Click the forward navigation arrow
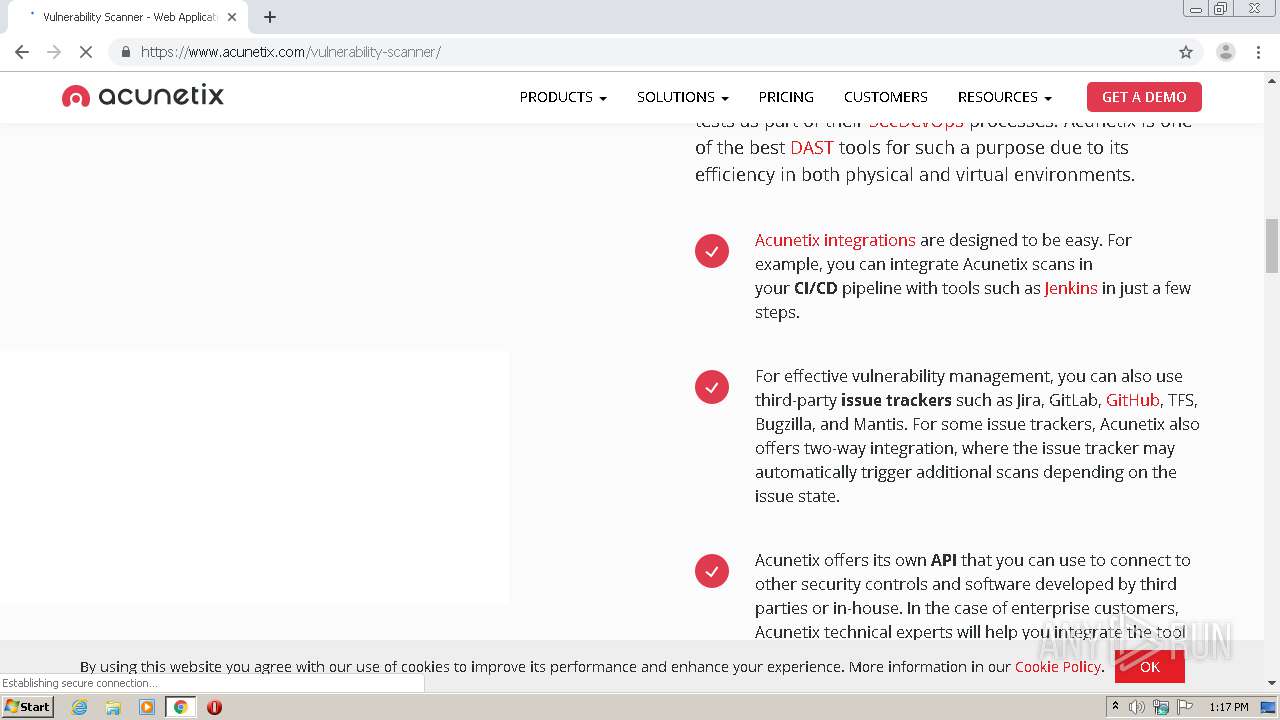The image size is (1280, 720). 54,52
